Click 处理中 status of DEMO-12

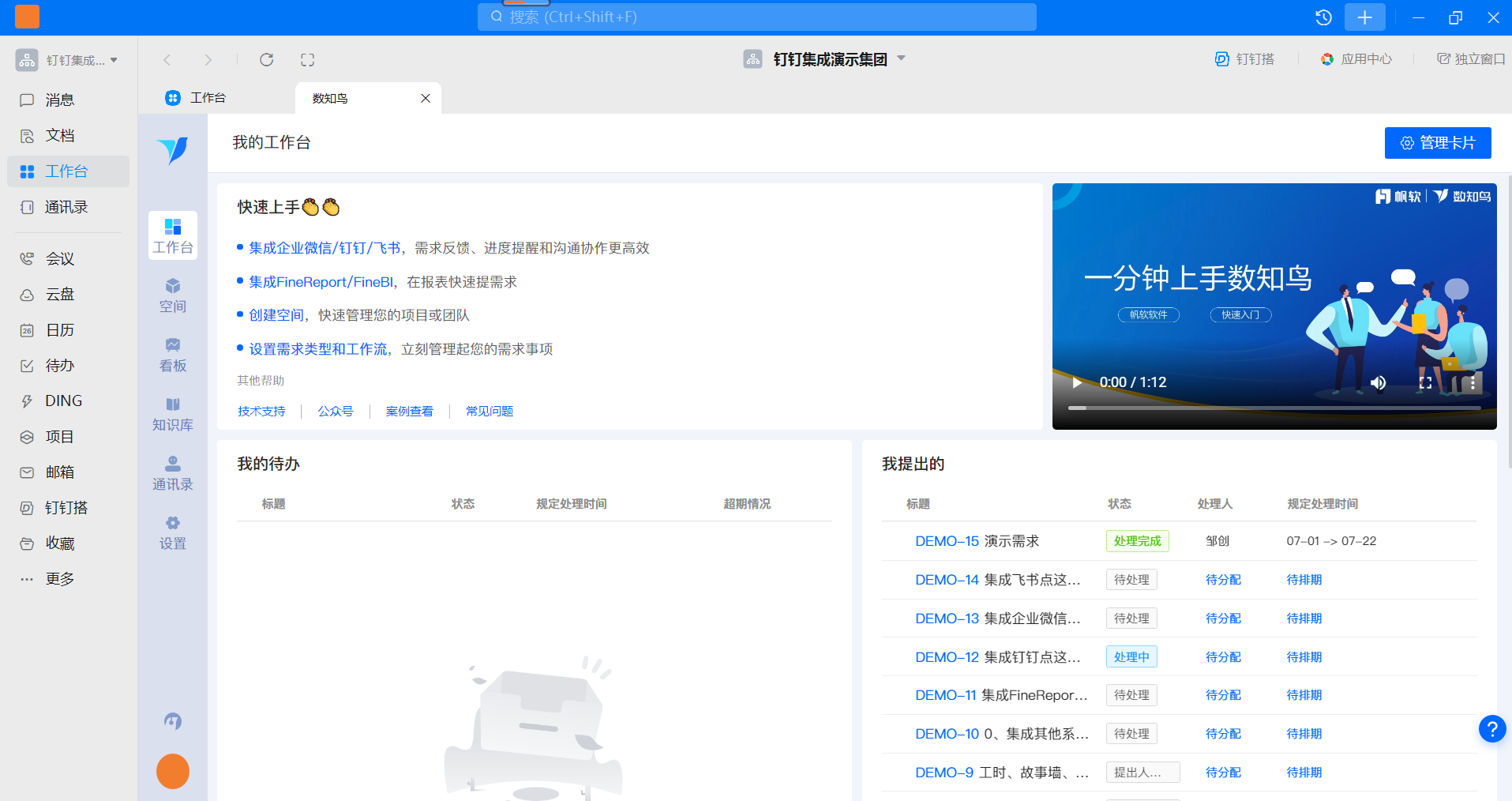pyautogui.click(x=1131, y=657)
